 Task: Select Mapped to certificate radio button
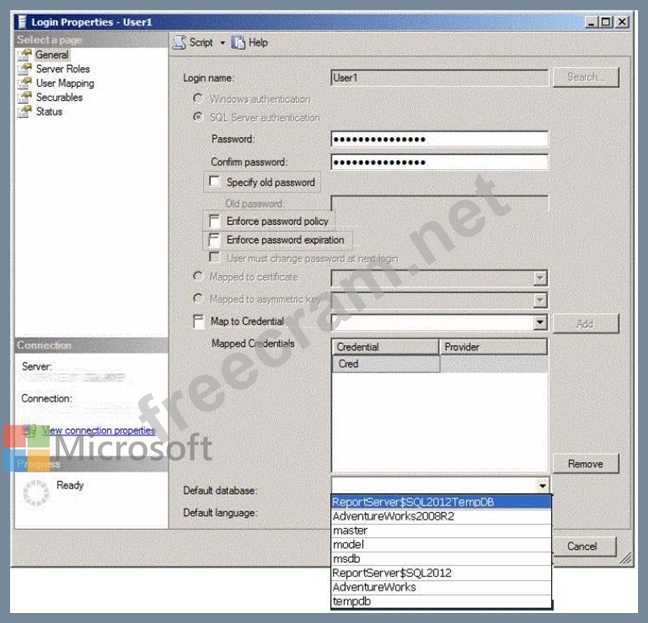[x=198, y=276]
